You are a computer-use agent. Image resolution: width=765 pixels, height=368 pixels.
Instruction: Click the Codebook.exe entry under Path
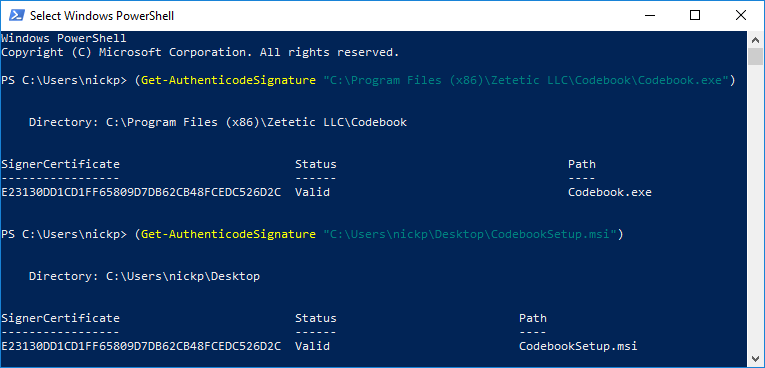(610, 192)
